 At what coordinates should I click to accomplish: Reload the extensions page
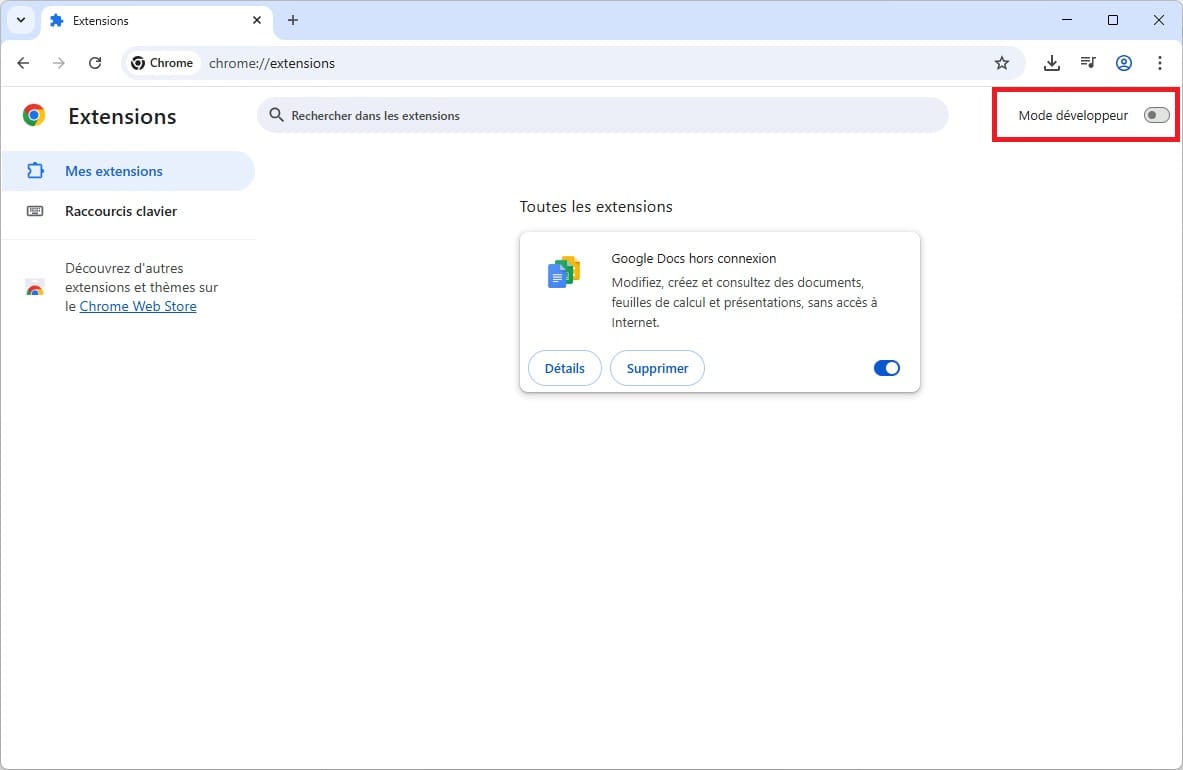(95, 63)
